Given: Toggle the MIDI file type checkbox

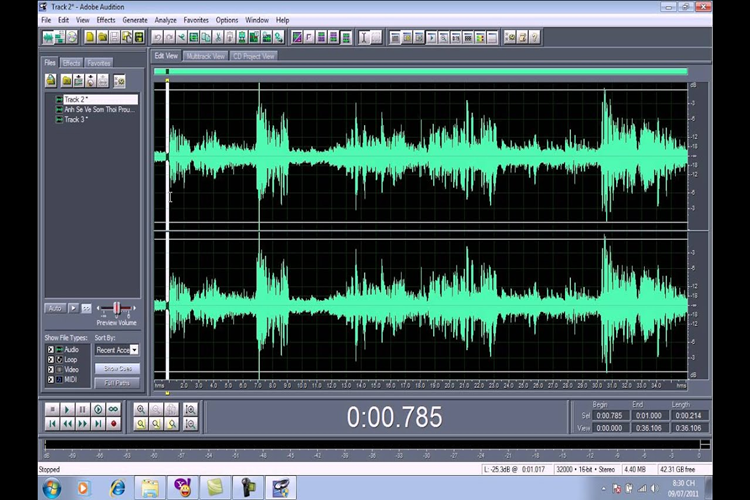Looking at the screenshot, I should point(51,379).
